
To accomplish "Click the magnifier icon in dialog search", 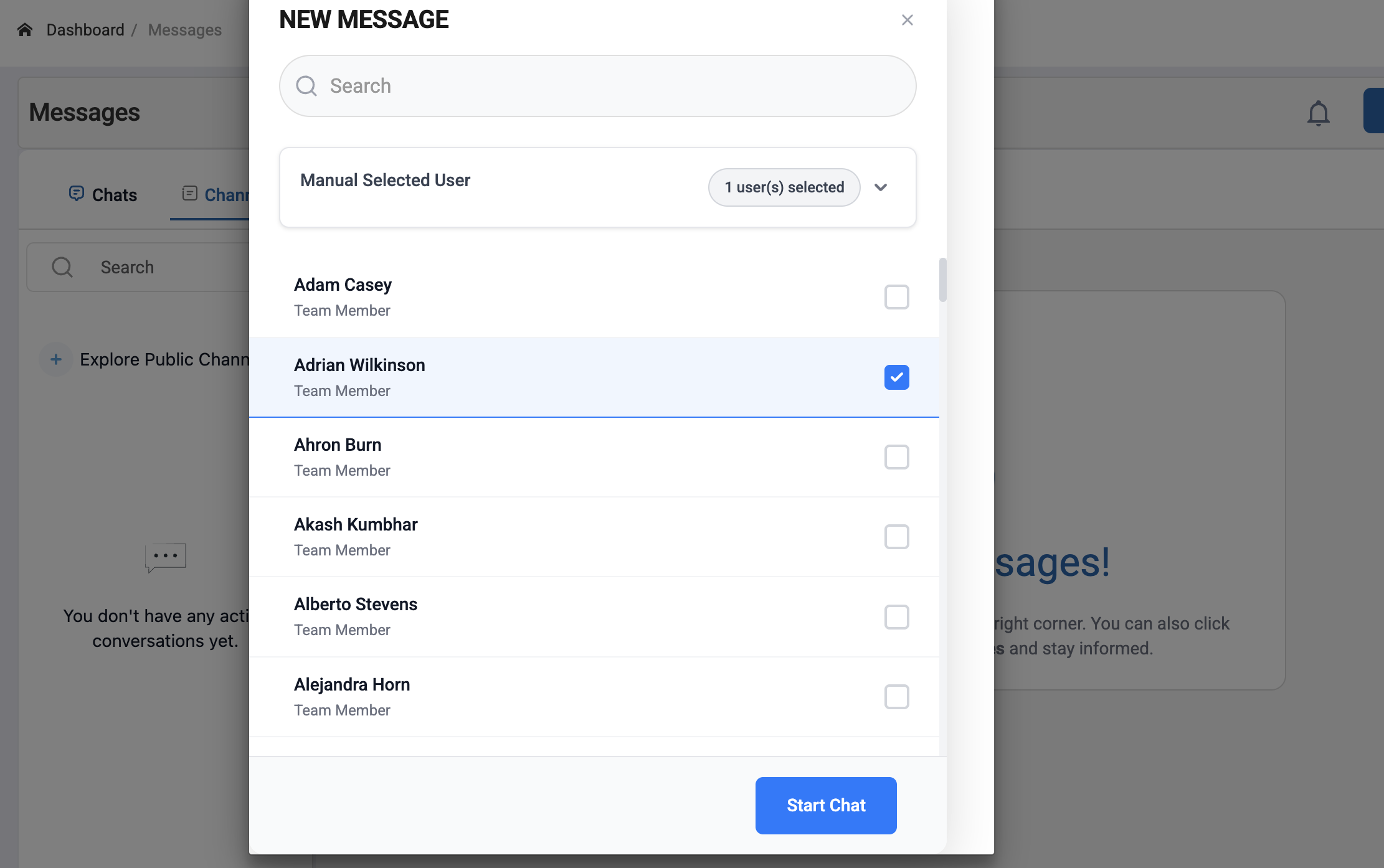I will (306, 86).
